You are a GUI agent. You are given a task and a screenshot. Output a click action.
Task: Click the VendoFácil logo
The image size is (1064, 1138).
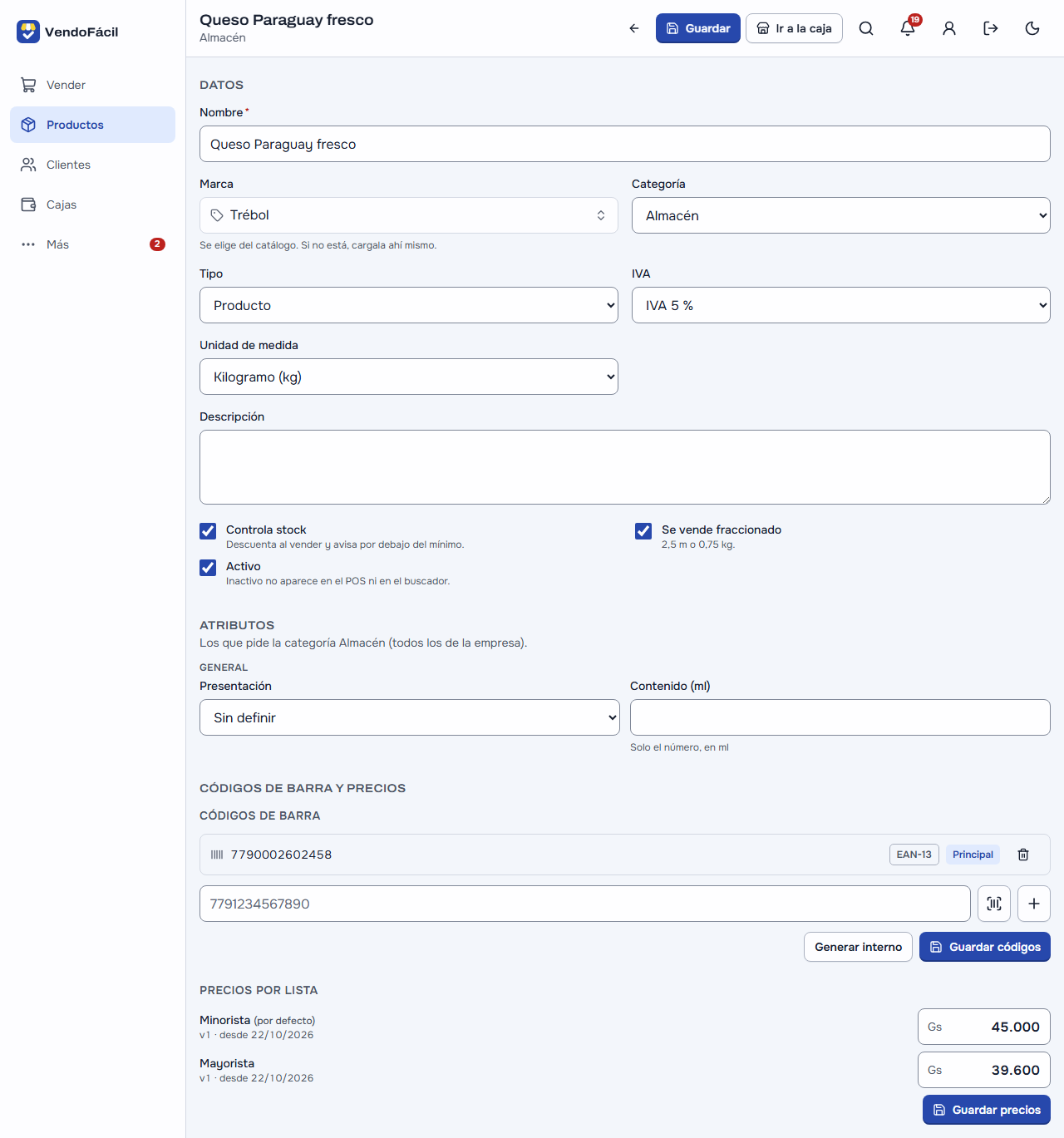tap(67, 32)
